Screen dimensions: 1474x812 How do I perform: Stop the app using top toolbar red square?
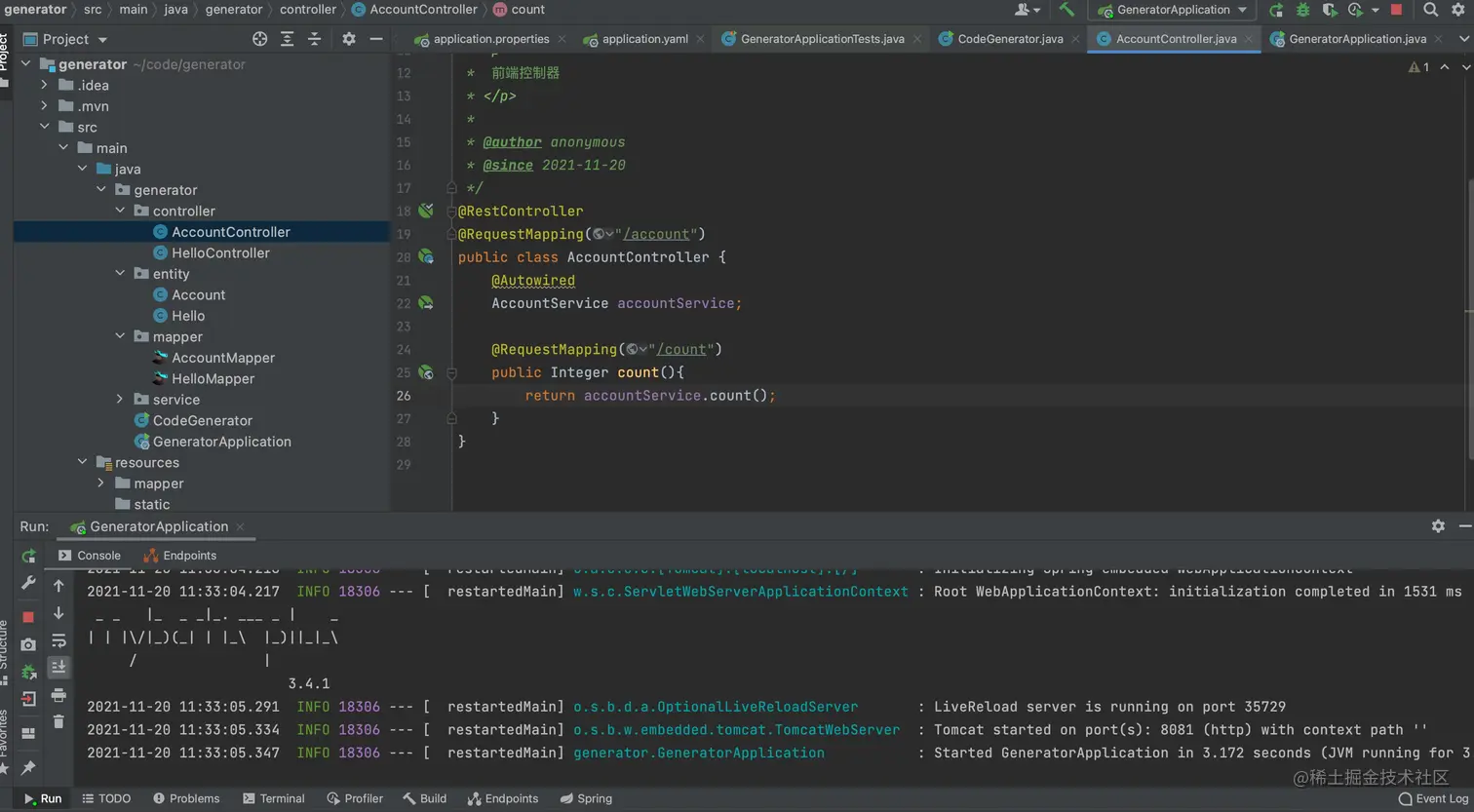click(x=1396, y=10)
